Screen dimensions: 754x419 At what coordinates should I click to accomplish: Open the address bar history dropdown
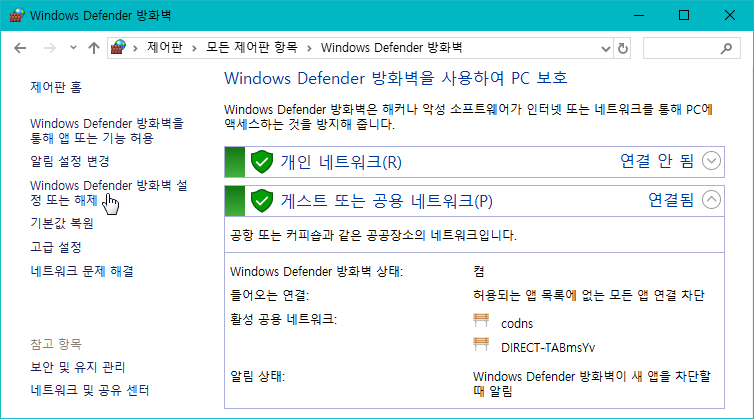(x=606, y=48)
